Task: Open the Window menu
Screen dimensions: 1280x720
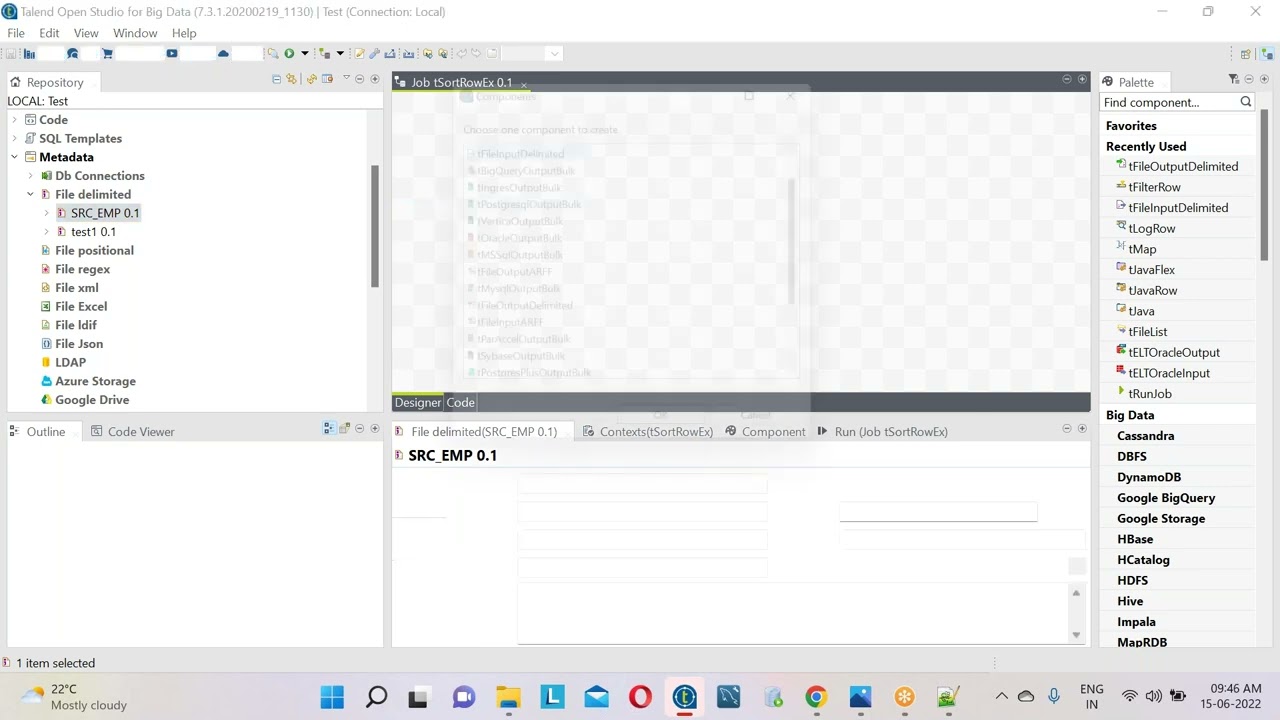Action: [135, 33]
